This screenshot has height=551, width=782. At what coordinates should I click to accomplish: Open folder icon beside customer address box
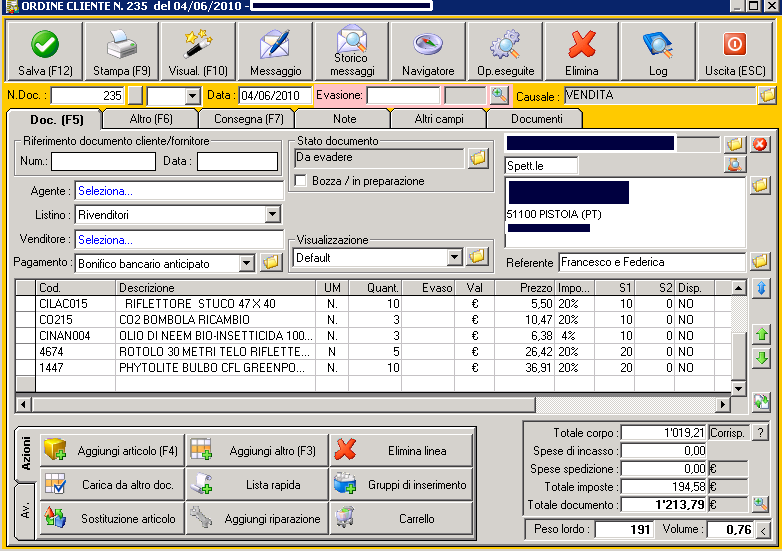point(760,185)
